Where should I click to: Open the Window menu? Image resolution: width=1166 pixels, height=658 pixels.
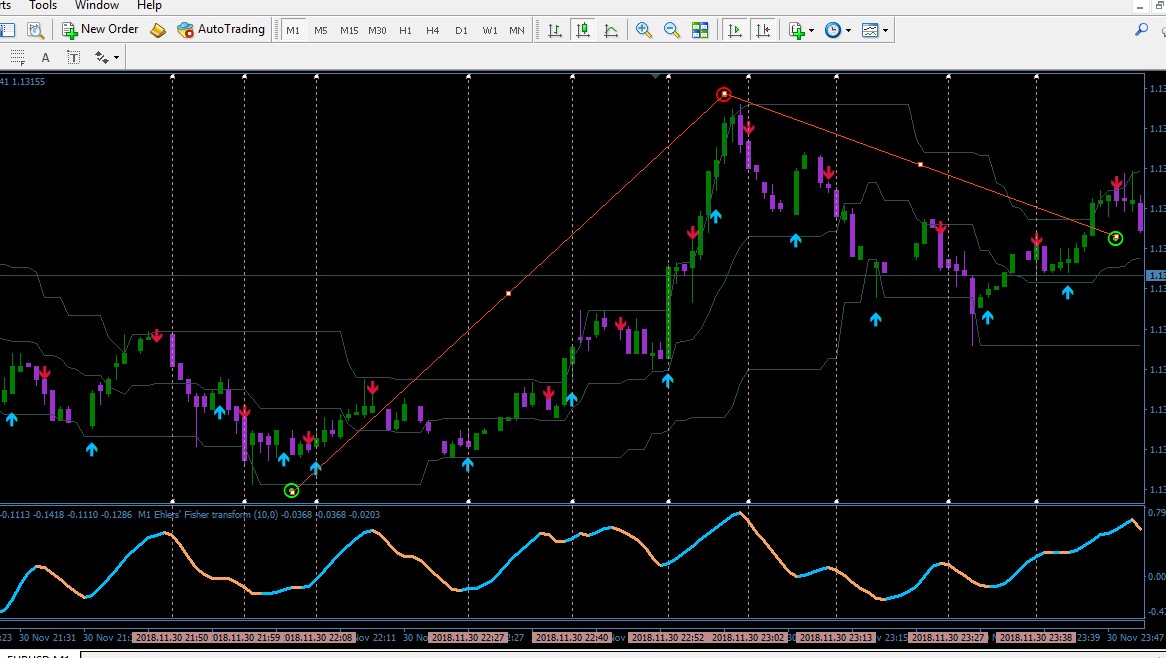click(97, 5)
